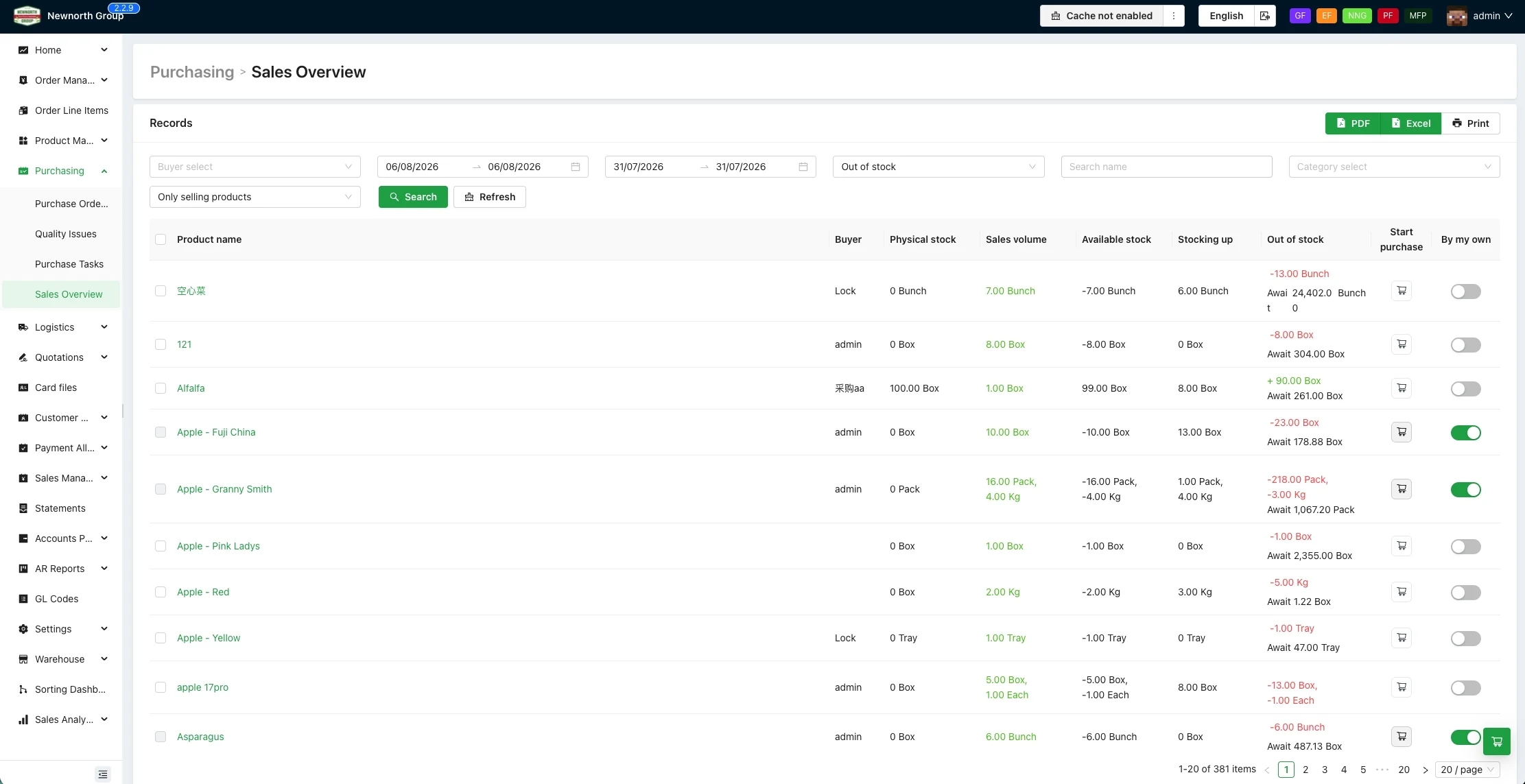Click the MFP dark badge
Viewport: 1525px width, 784px height.
pyautogui.click(x=1418, y=16)
